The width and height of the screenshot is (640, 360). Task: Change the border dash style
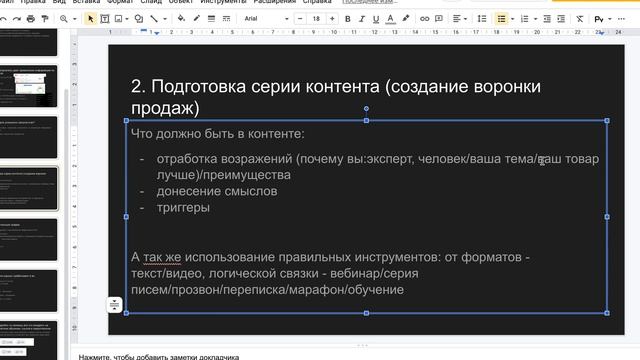click(x=226, y=19)
